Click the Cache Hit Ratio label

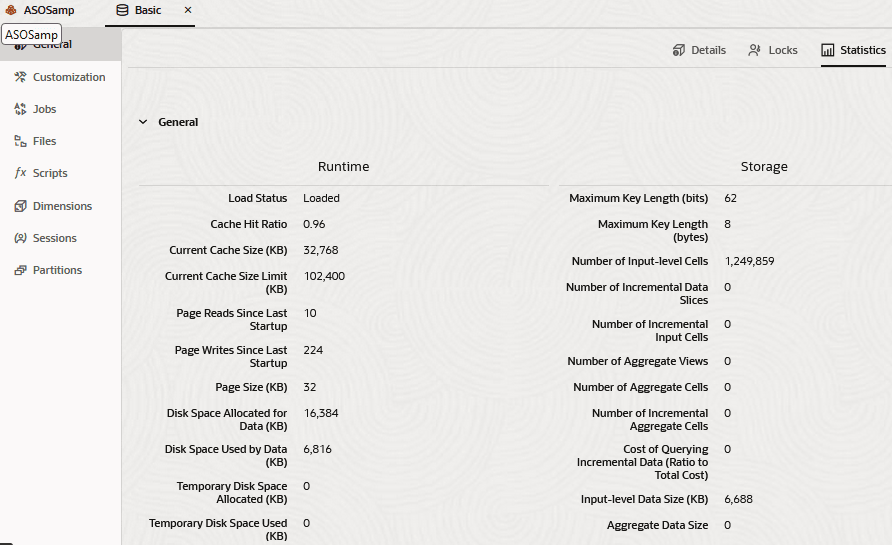click(x=249, y=224)
